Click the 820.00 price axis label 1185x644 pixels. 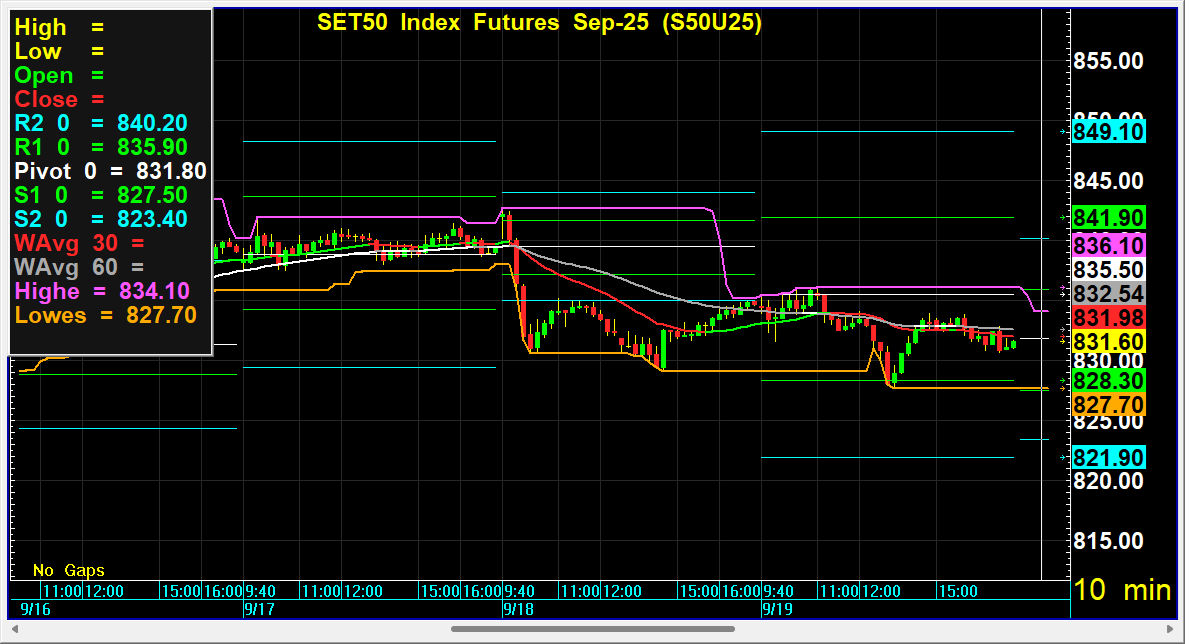[x=1109, y=481]
